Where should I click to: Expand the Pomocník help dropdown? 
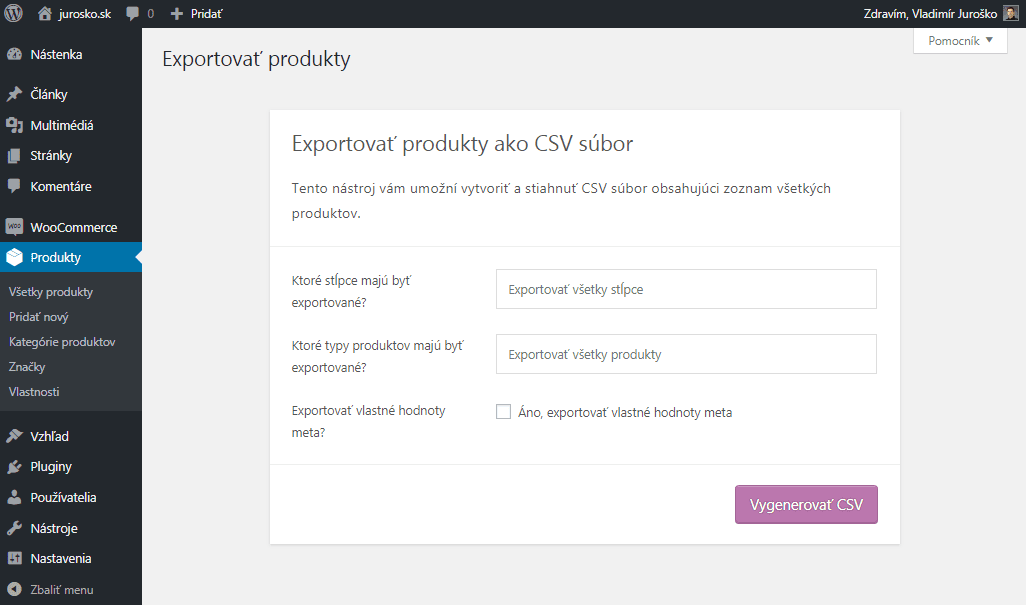click(x=960, y=41)
